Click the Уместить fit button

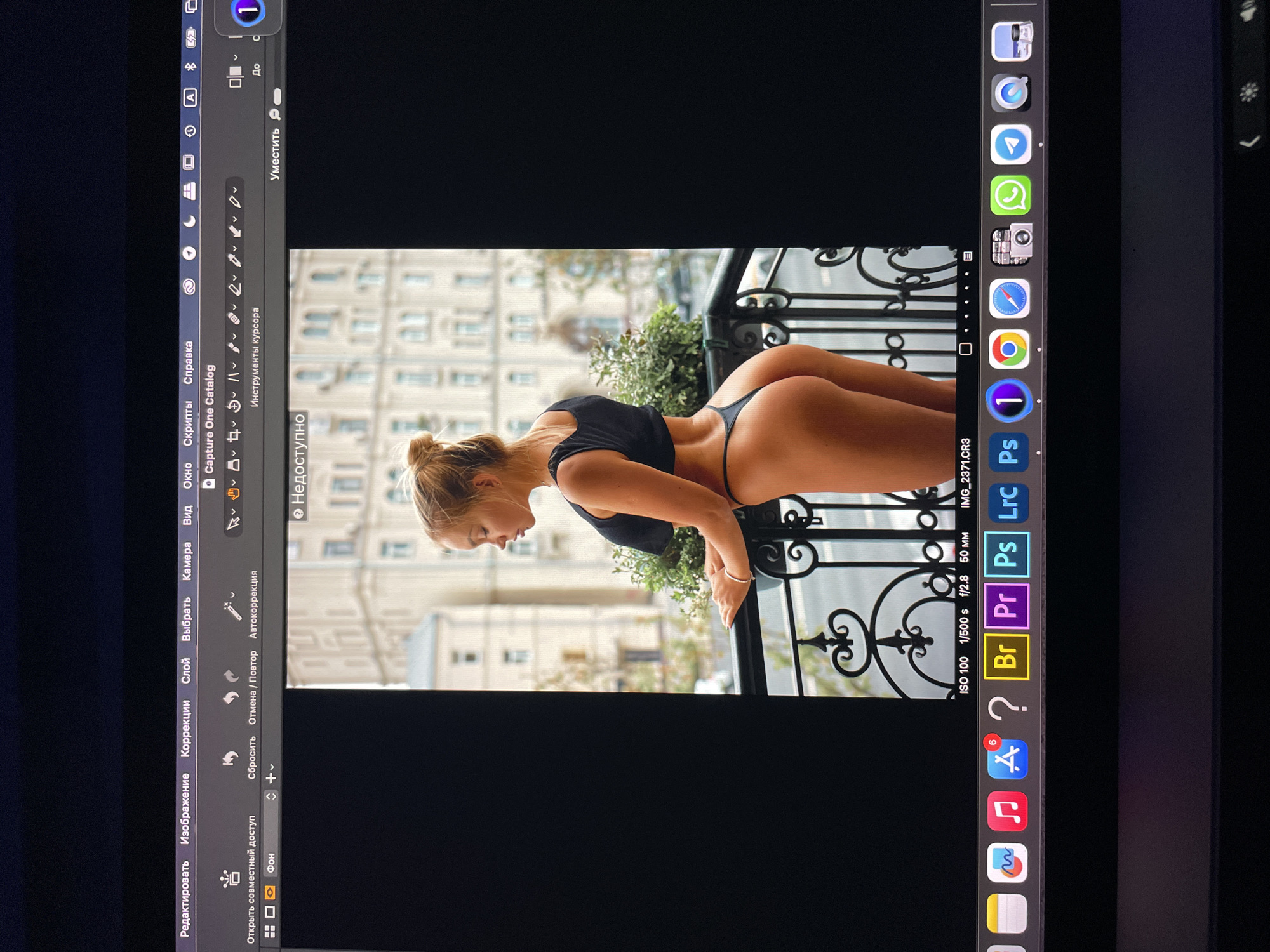274,154
